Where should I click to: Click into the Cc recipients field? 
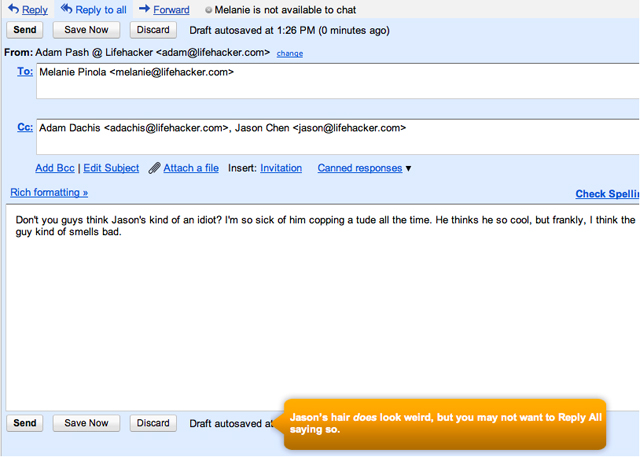click(336, 140)
